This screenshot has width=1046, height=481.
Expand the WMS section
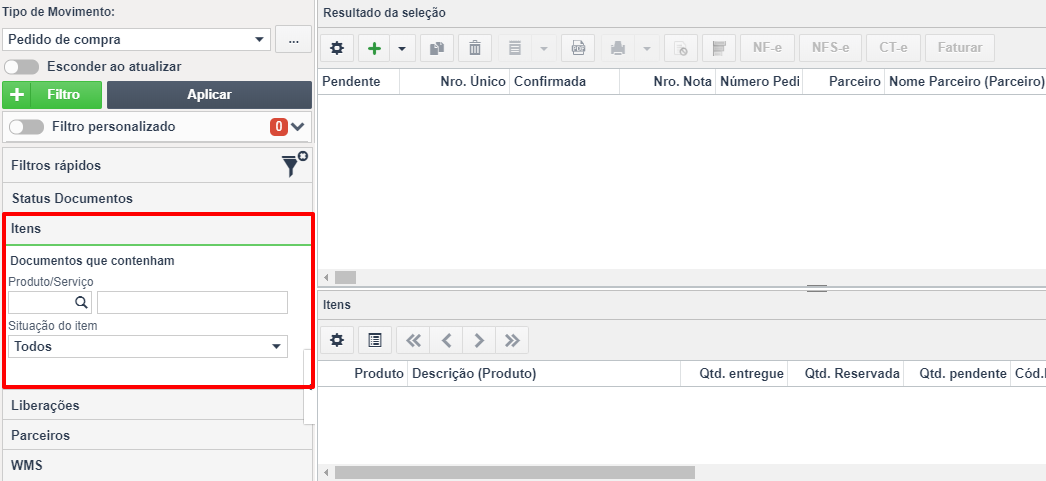tap(157, 465)
